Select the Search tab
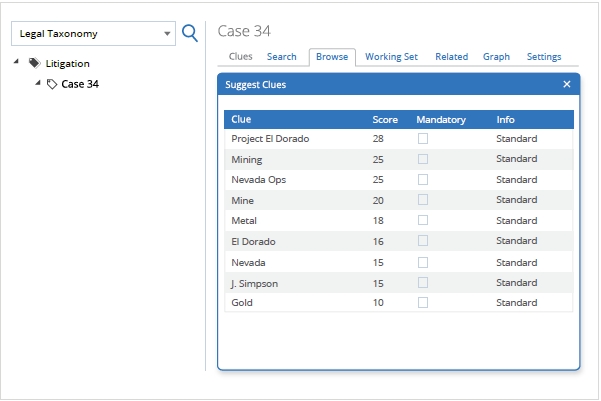This screenshot has width=601, height=401. pyautogui.click(x=281, y=57)
